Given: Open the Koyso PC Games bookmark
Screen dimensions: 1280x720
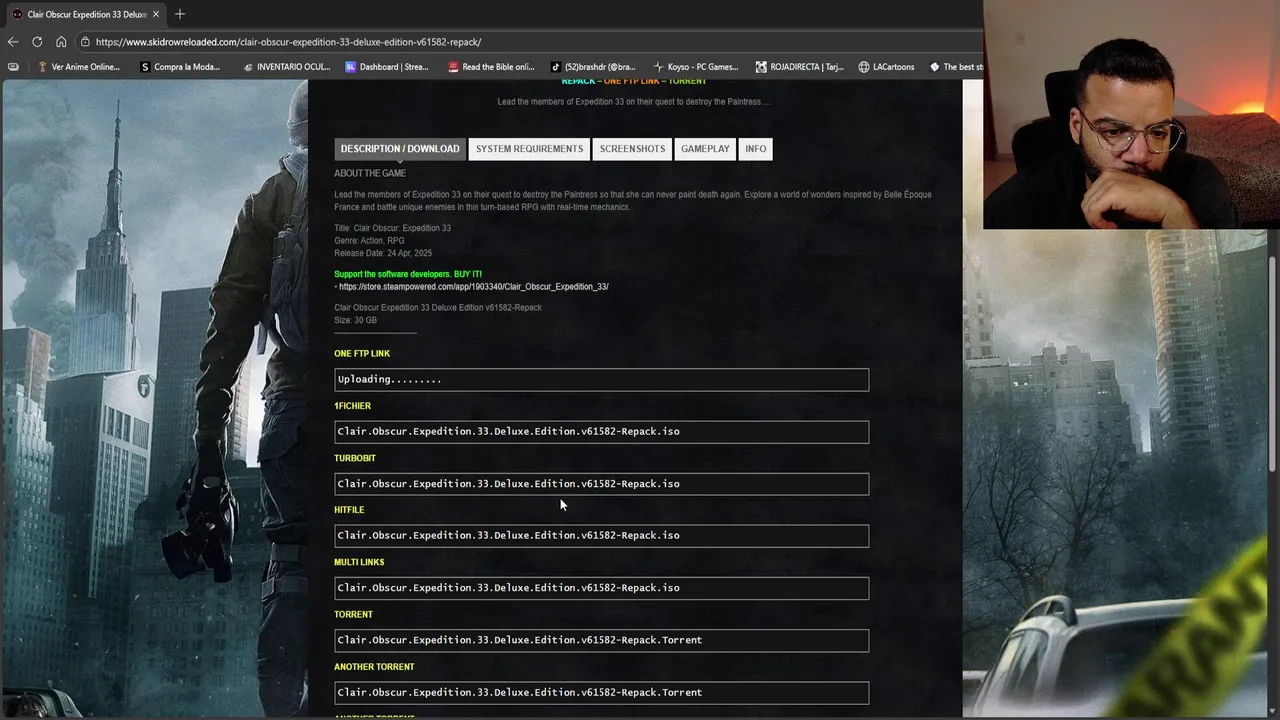Looking at the screenshot, I should coord(696,67).
